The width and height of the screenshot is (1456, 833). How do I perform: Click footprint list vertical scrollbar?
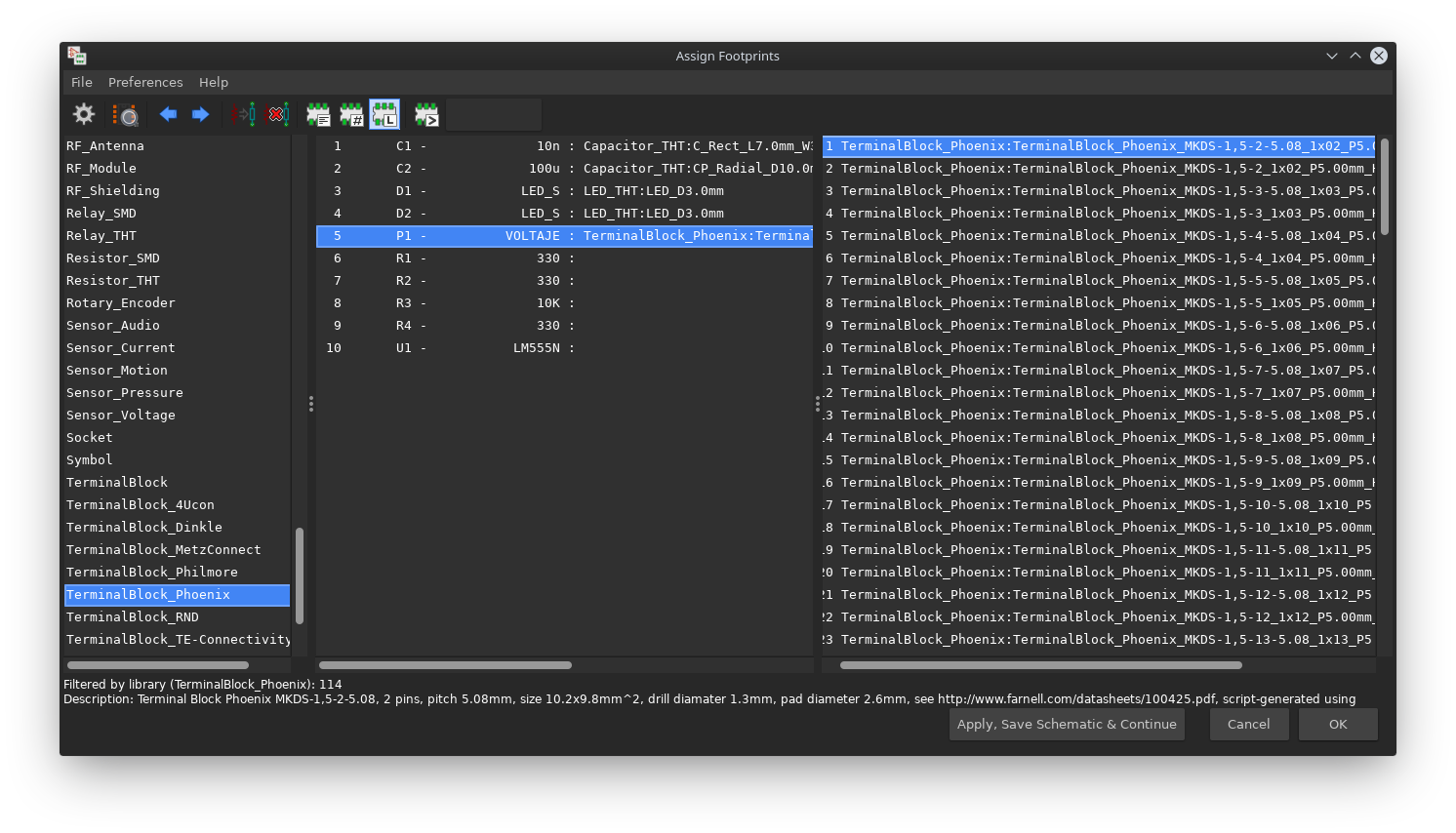point(1385,186)
